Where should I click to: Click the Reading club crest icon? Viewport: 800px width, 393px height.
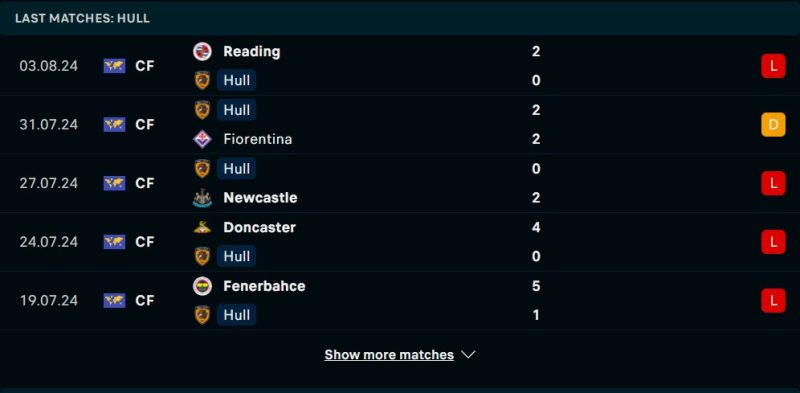click(202, 52)
